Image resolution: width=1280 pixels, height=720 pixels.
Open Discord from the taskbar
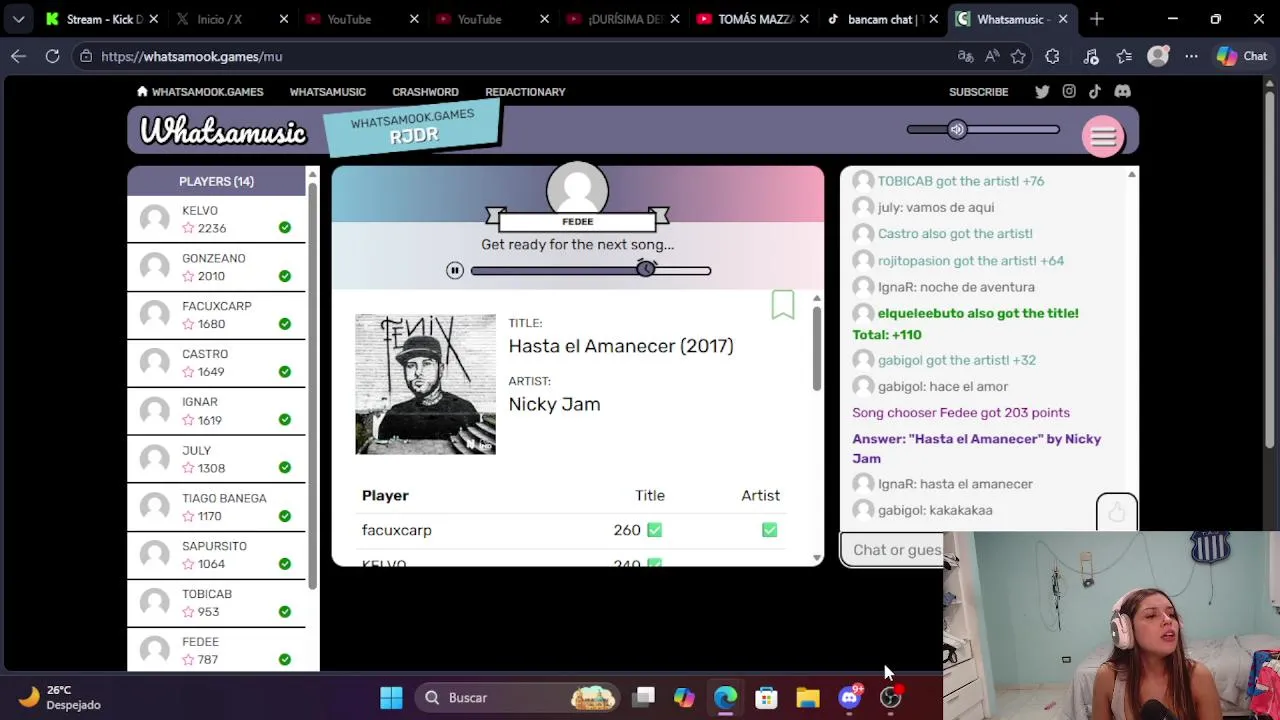click(850, 697)
